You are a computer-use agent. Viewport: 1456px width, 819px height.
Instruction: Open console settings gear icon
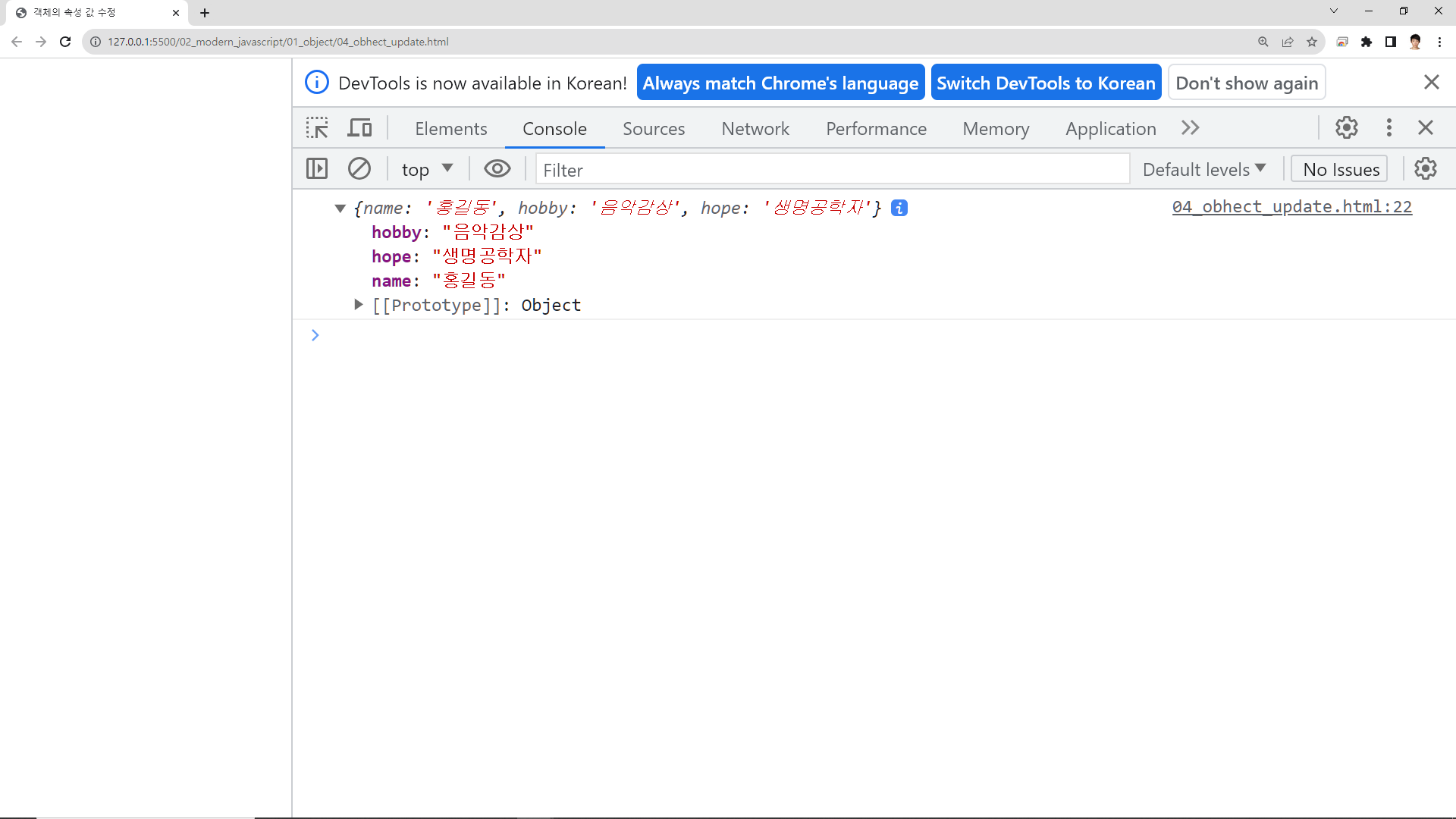(1426, 169)
